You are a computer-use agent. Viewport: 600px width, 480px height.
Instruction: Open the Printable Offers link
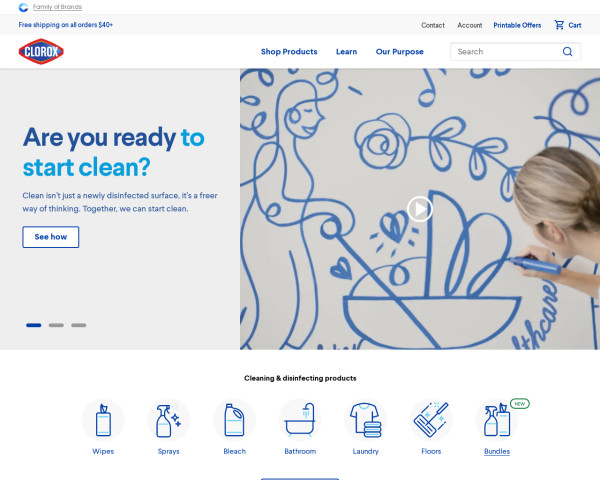click(517, 25)
